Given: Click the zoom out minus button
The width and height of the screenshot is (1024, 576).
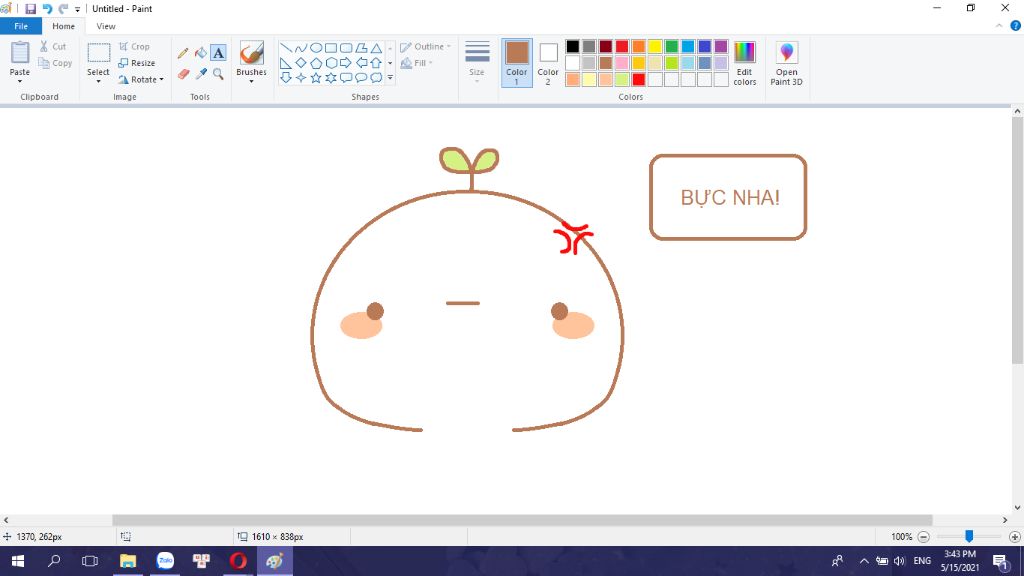Looking at the screenshot, I should [923, 537].
